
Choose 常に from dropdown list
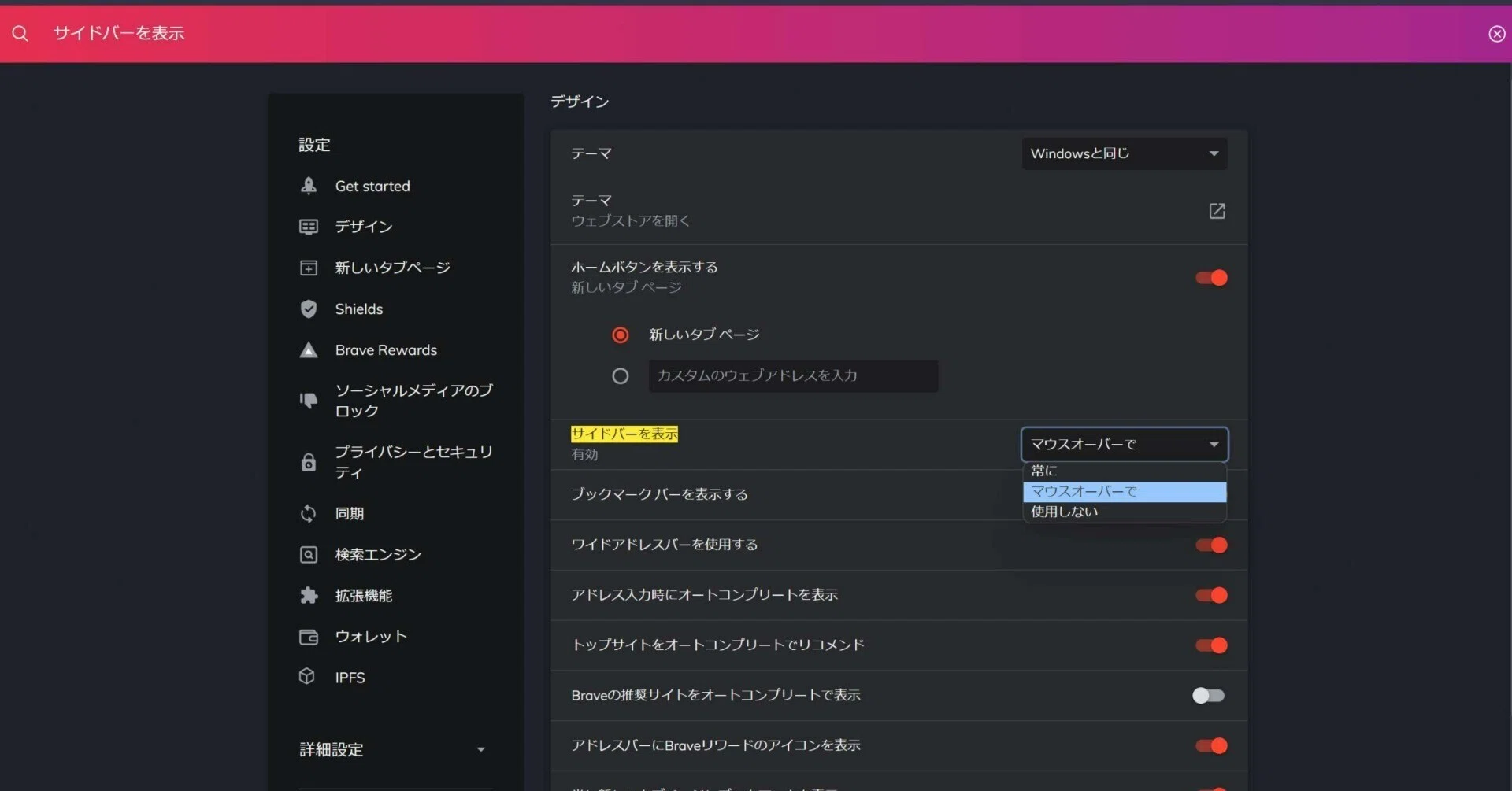(x=1124, y=471)
